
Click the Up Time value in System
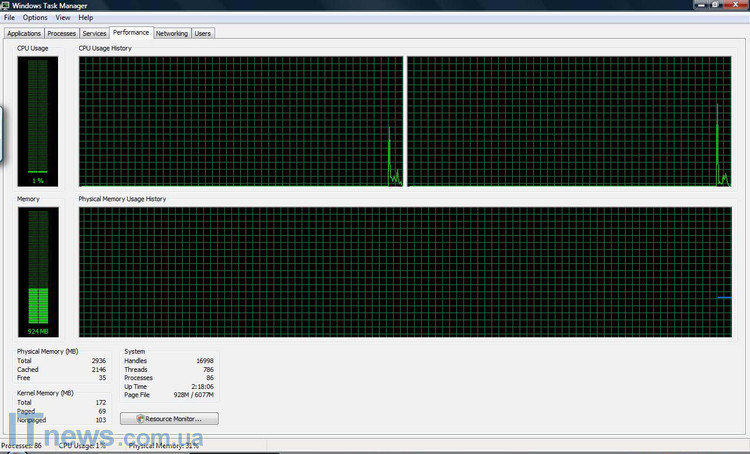202,387
